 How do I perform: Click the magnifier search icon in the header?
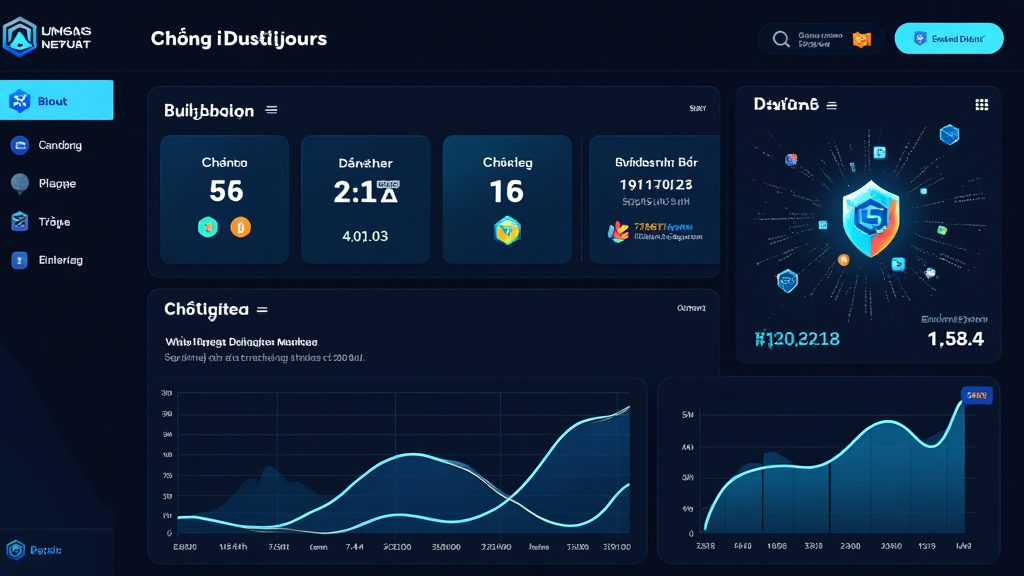(781, 39)
